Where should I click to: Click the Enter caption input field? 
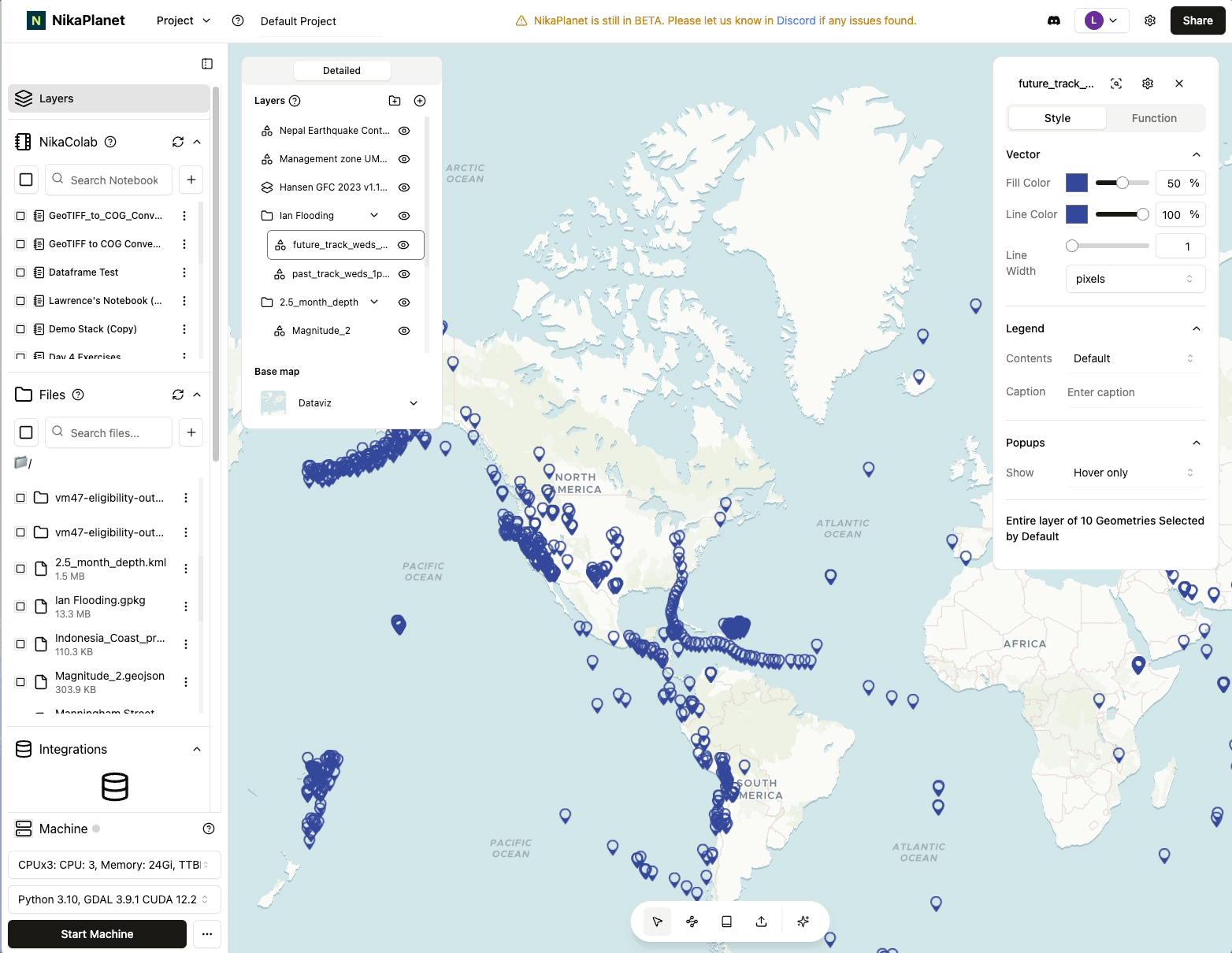click(1135, 392)
